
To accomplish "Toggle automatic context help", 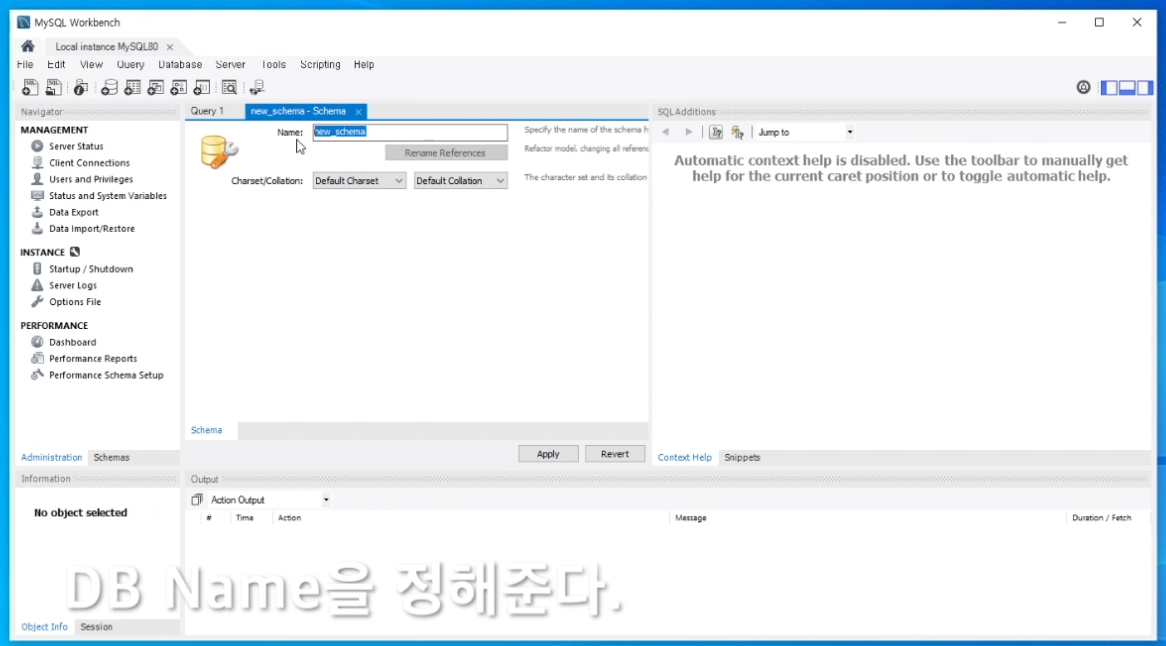I will tap(737, 132).
